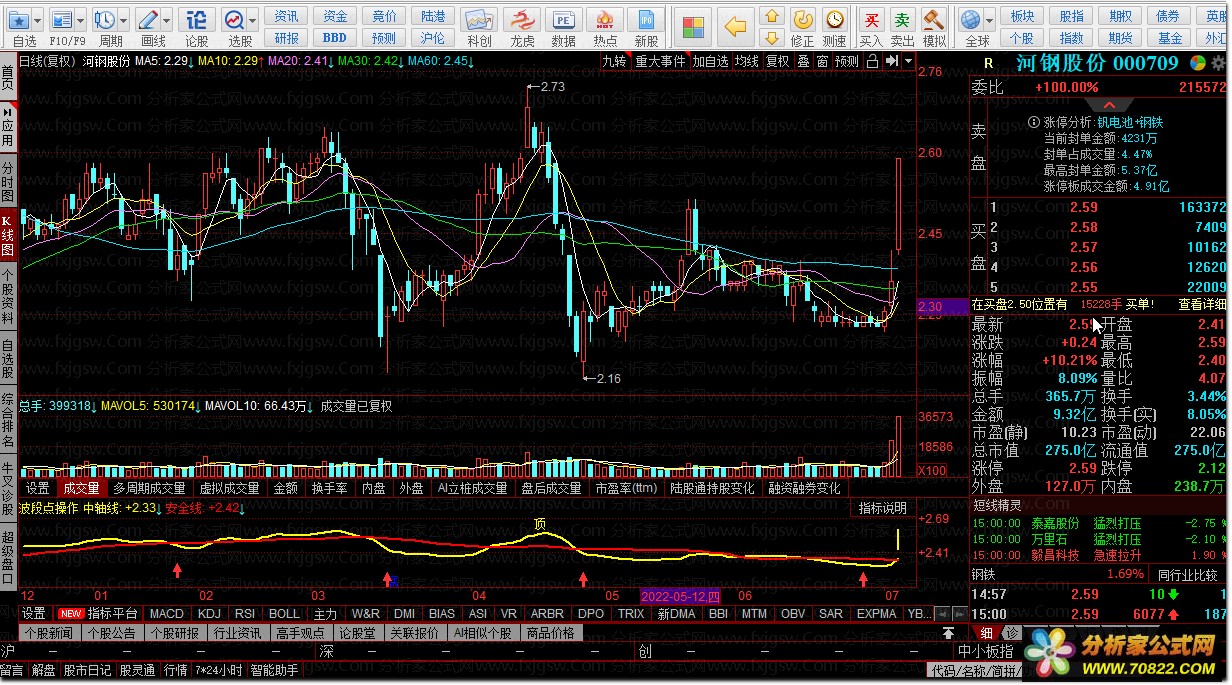Click 加自选 add to watchlist
Viewport: 1232px width, 685px height.
[710, 61]
